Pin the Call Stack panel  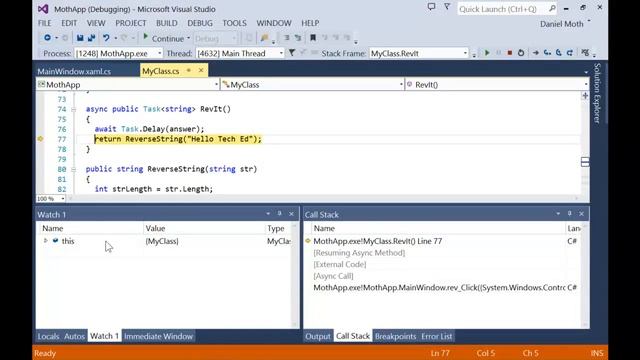(x=570, y=214)
